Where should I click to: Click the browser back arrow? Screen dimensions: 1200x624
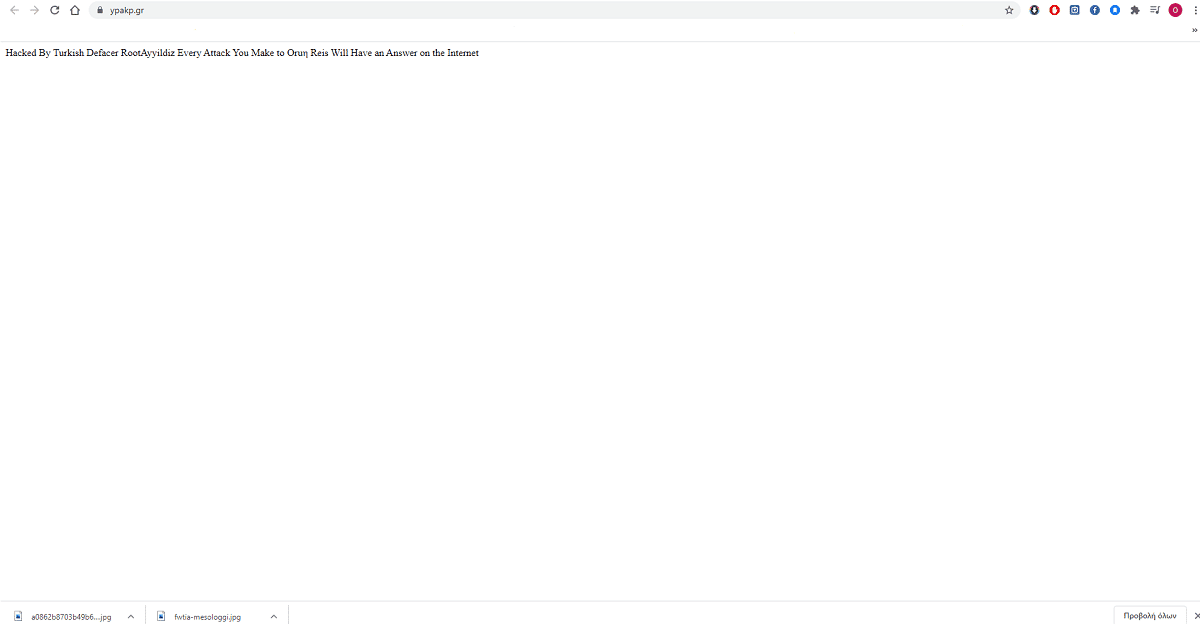[x=14, y=10]
